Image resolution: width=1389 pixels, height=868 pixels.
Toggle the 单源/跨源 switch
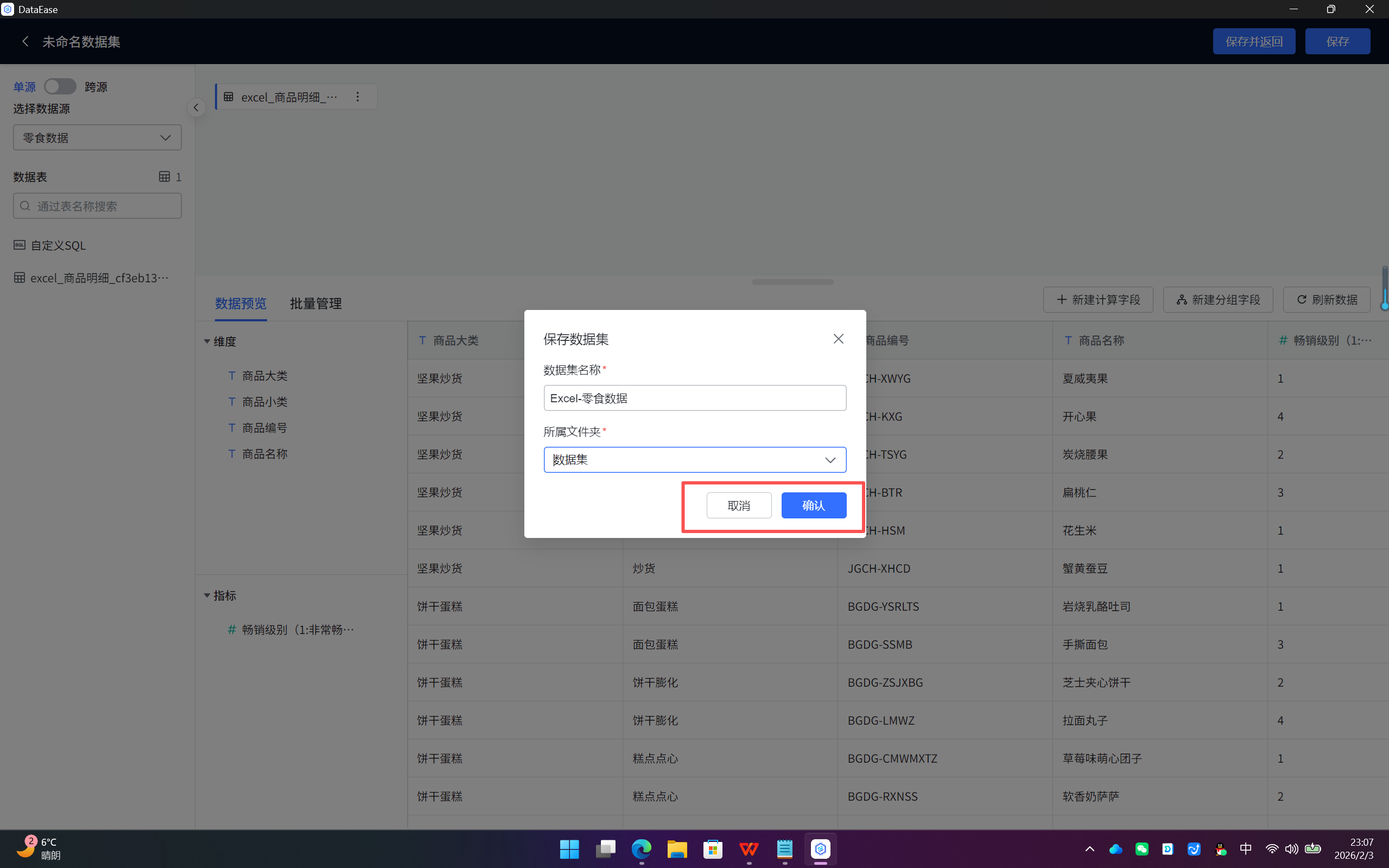(x=60, y=86)
